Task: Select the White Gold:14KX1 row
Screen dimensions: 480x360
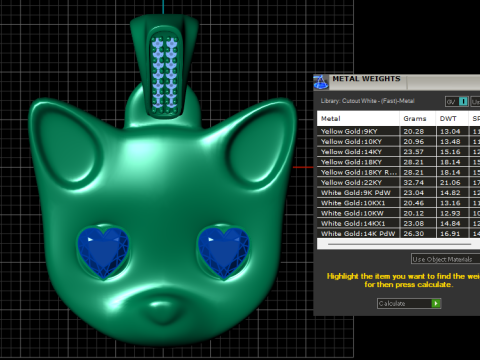Action: [x=398, y=223]
